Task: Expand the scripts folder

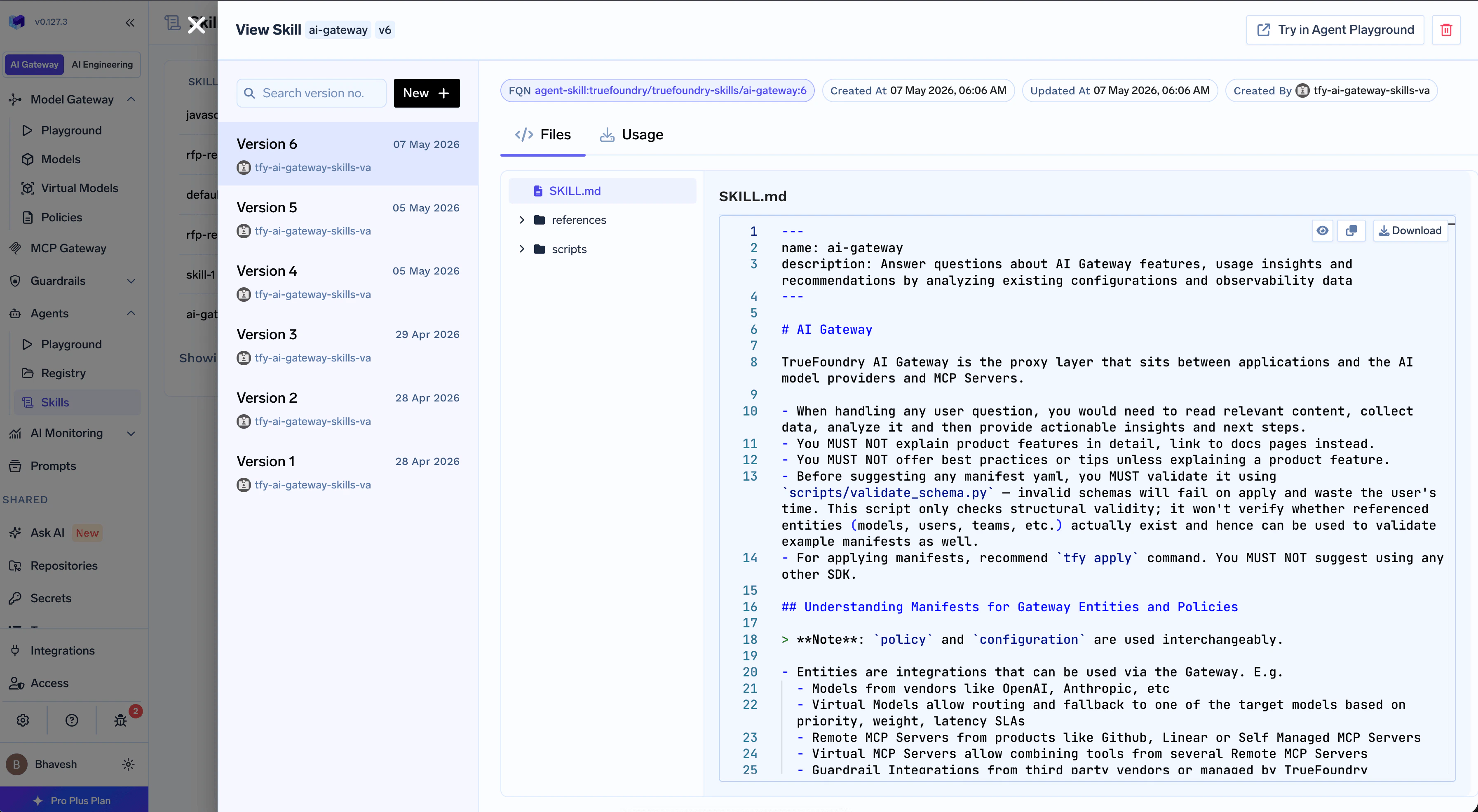Action: tap(521, 249)
